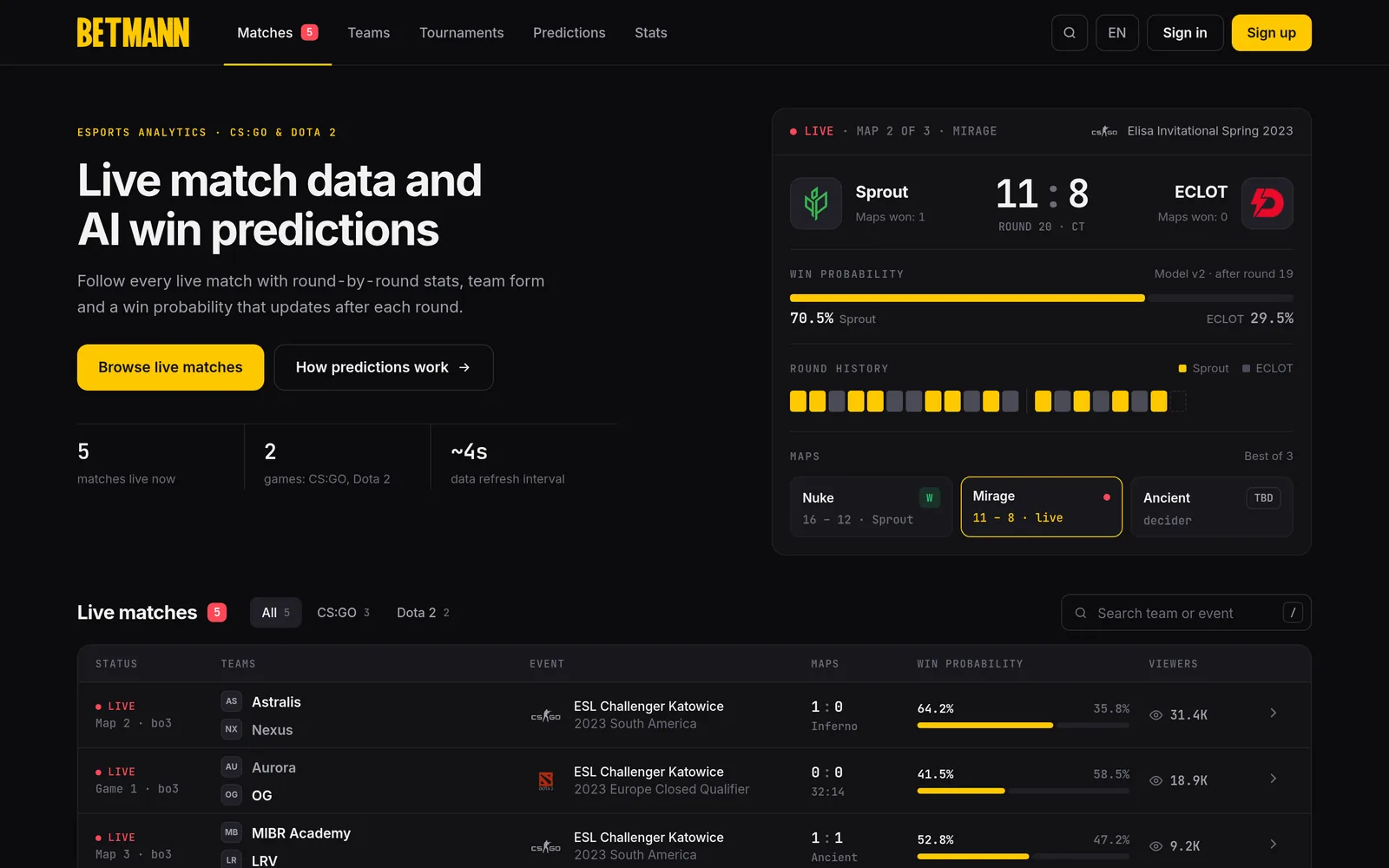The image size is (1389, 868).
Task: Go to Stats in the navigation
Action: (x=651, y=33)
